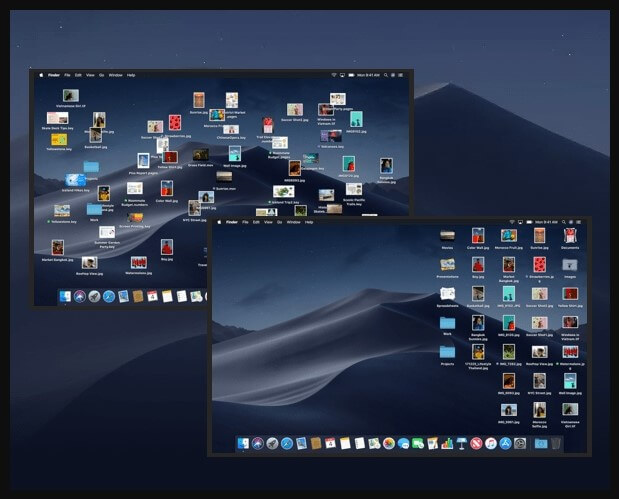This screenshot has height=499, width=619.
Task: Click Spotlight search in the front menu bar
Action: pos(562,222)
